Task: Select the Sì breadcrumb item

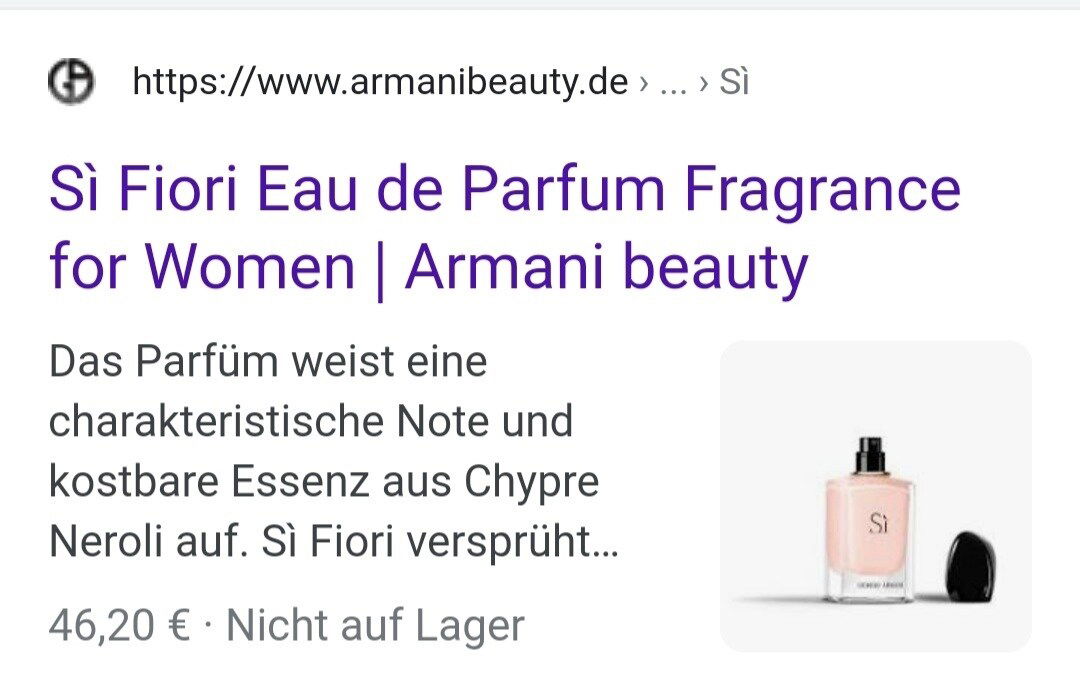Action: (734, 81)
